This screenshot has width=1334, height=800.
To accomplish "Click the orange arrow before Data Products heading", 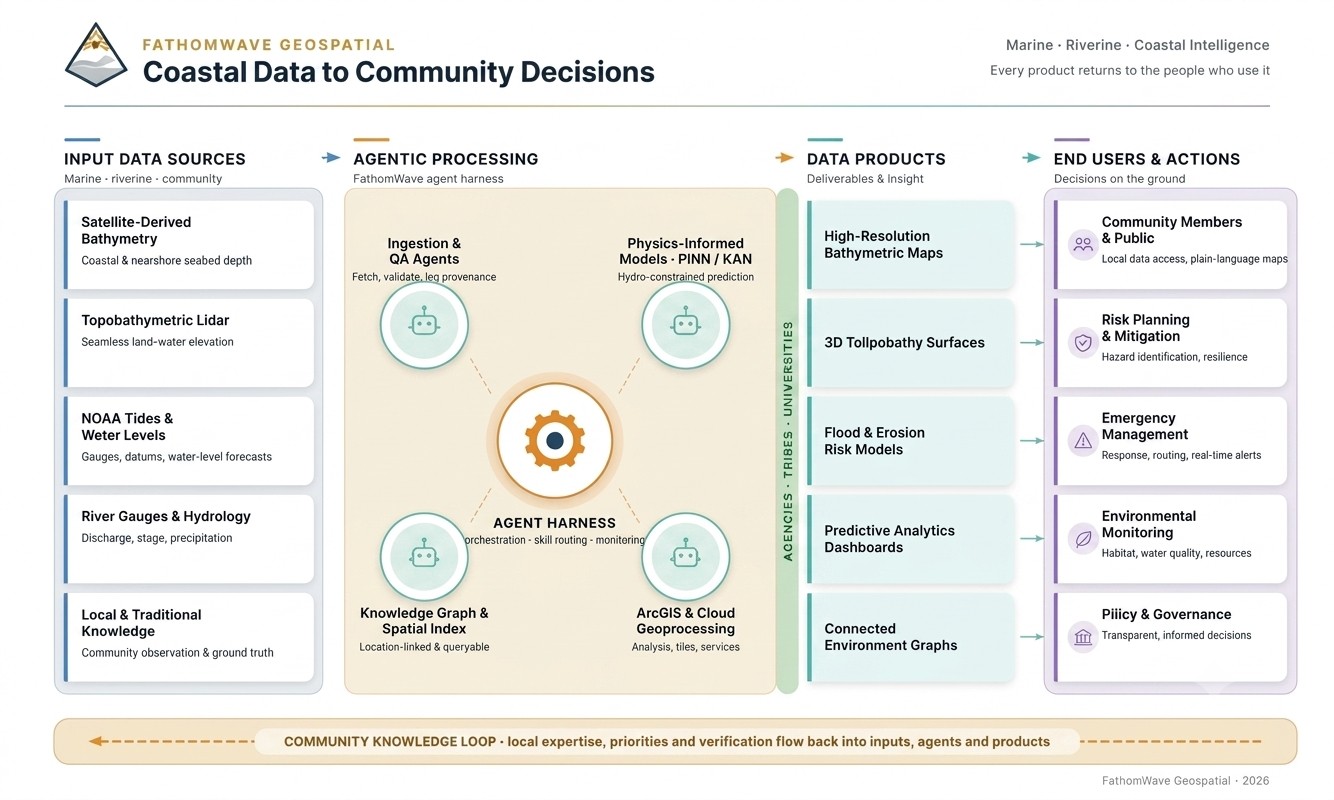I will click(x=785, y=158).
